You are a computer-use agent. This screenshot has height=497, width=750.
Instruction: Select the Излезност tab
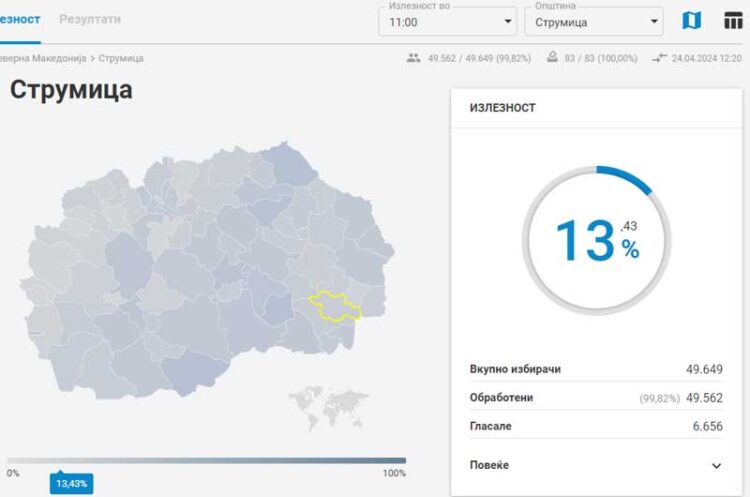click(20, 19)
